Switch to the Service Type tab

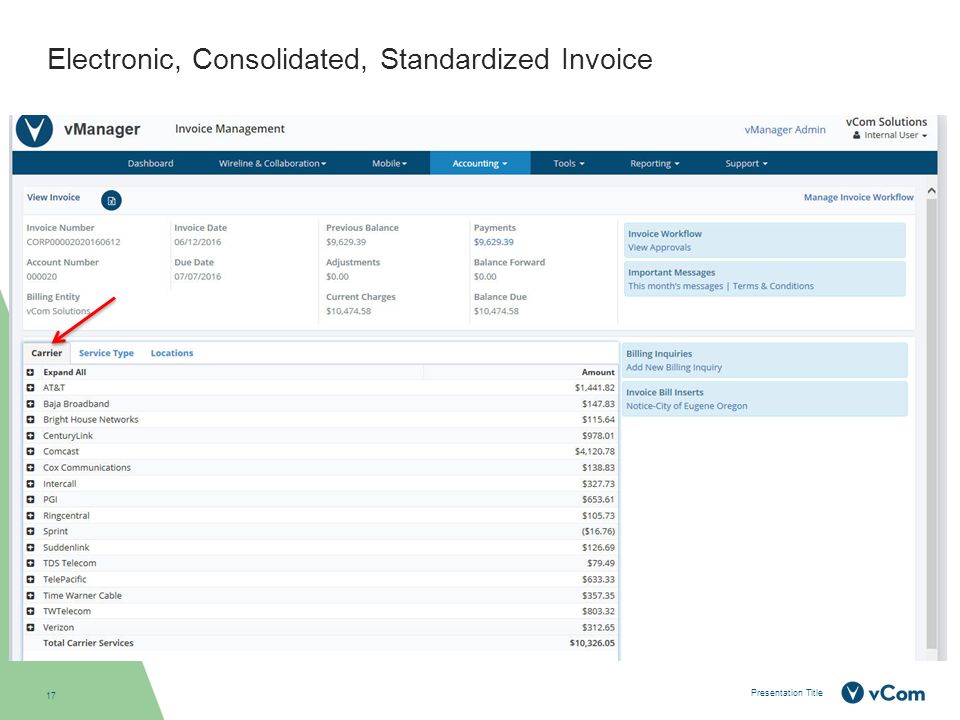(107, 353)
